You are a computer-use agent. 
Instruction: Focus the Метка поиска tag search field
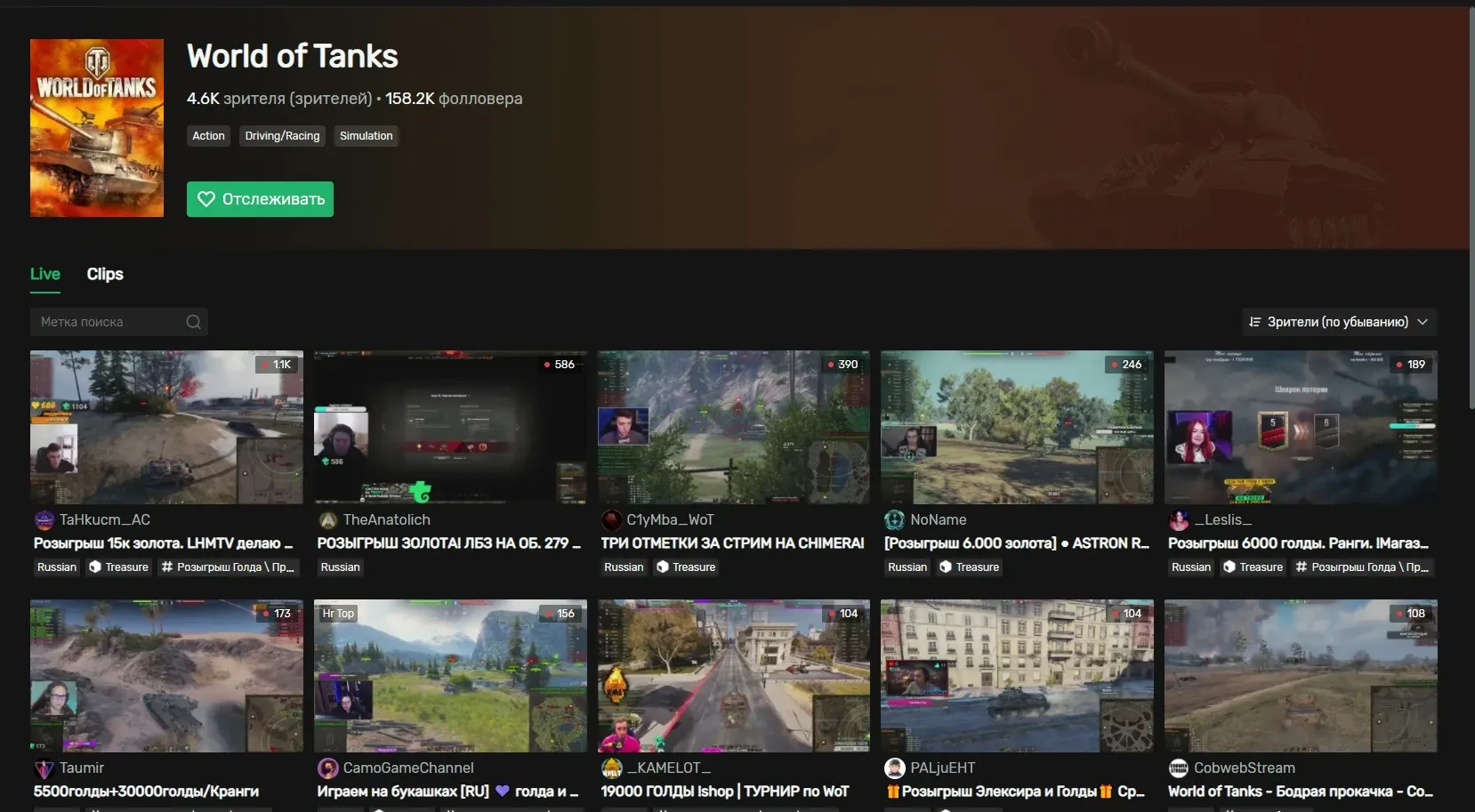[107, 322]
